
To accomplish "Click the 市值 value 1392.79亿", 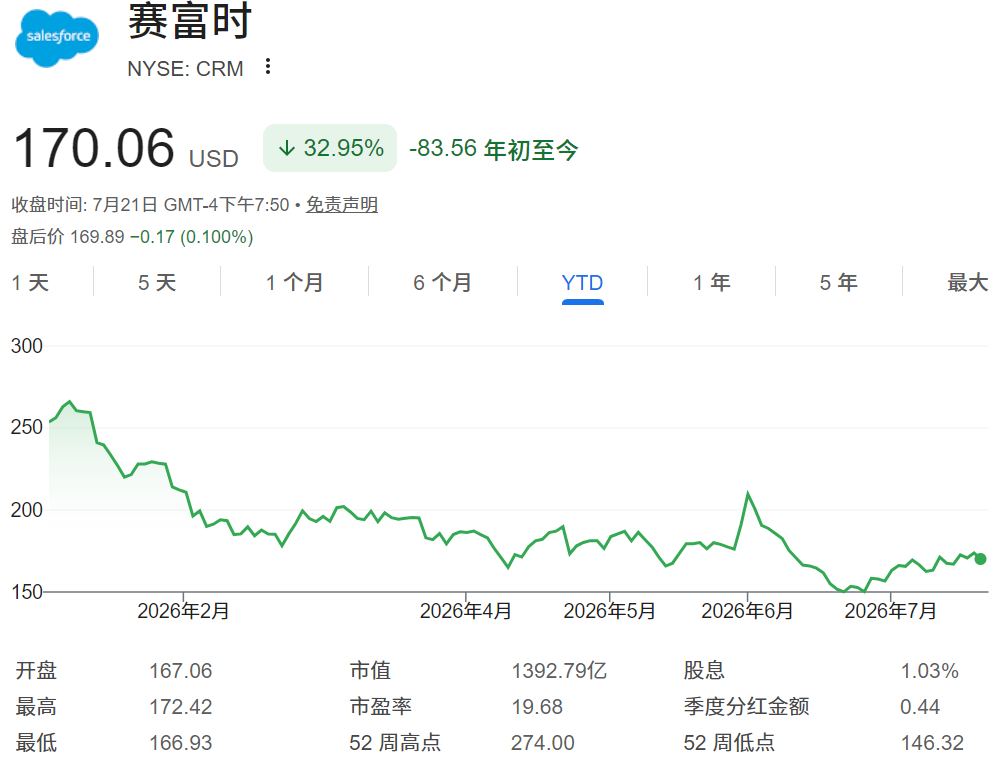I will coord(559,671).
